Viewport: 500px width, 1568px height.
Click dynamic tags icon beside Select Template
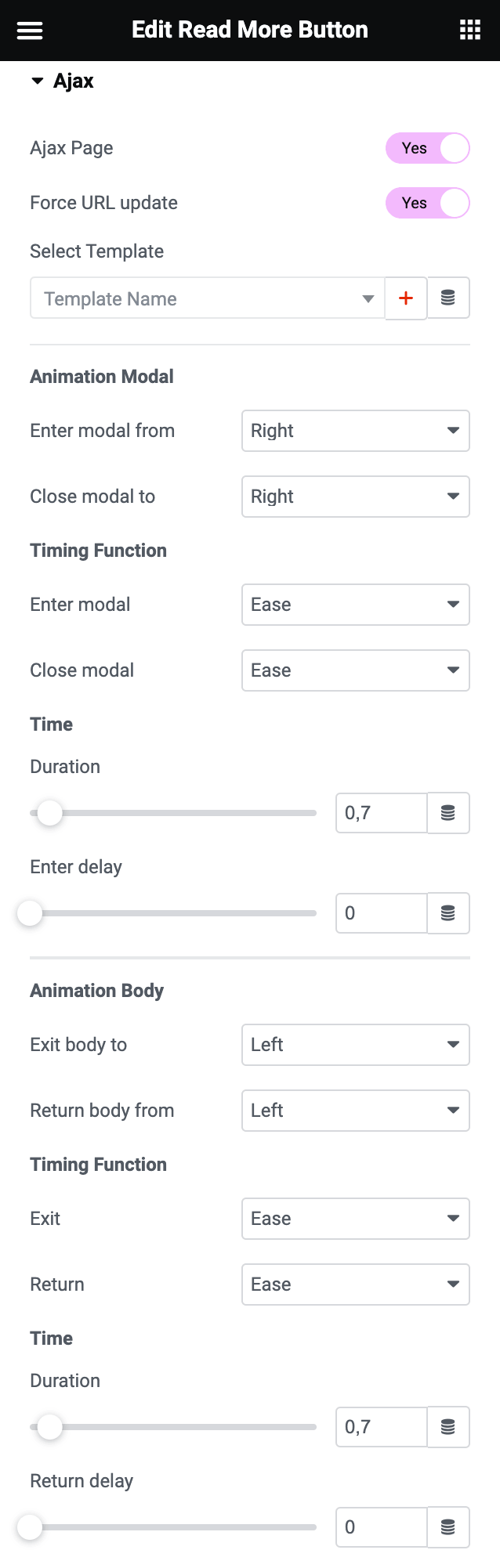coord(448,298)
